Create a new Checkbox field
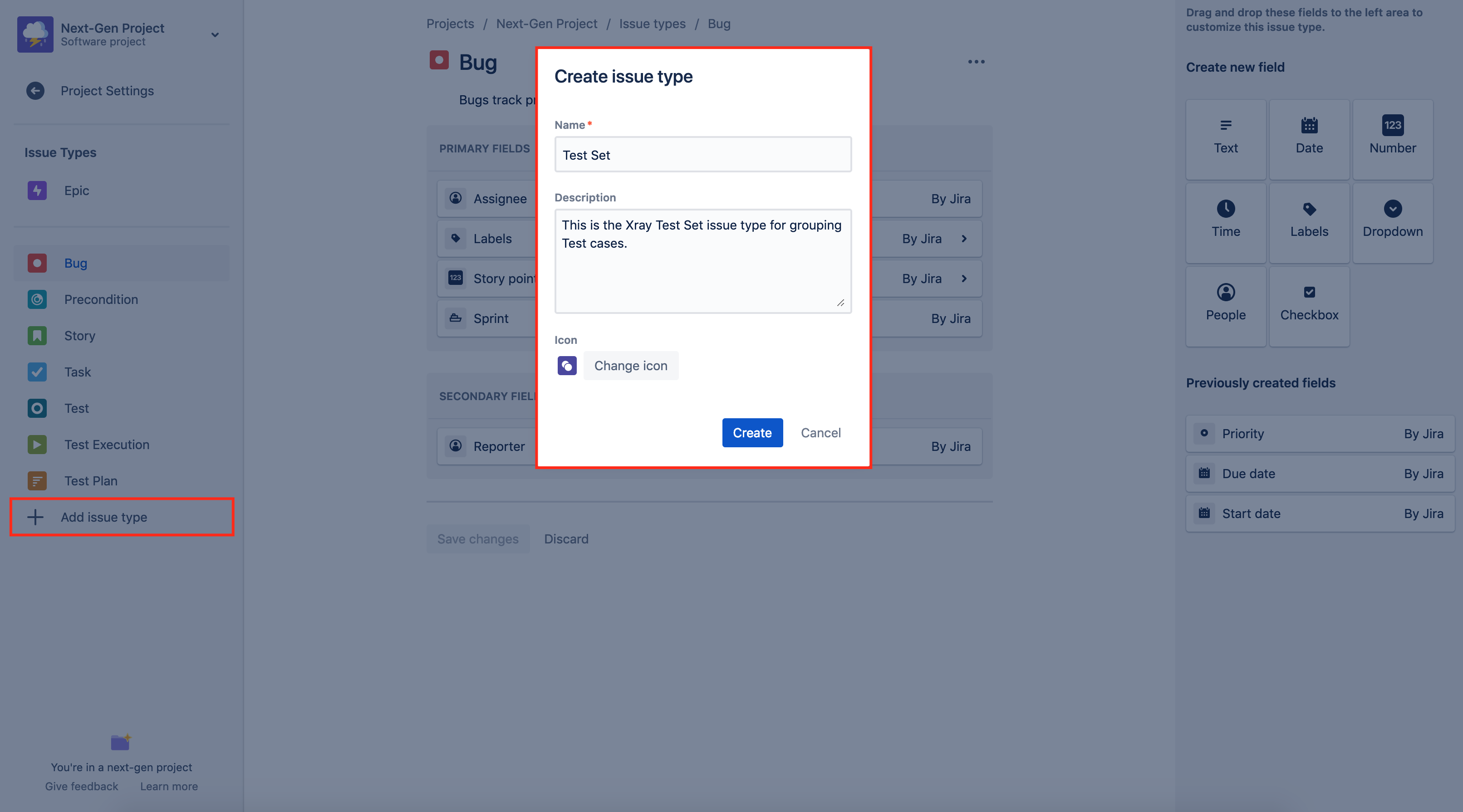 (1309, 306)
